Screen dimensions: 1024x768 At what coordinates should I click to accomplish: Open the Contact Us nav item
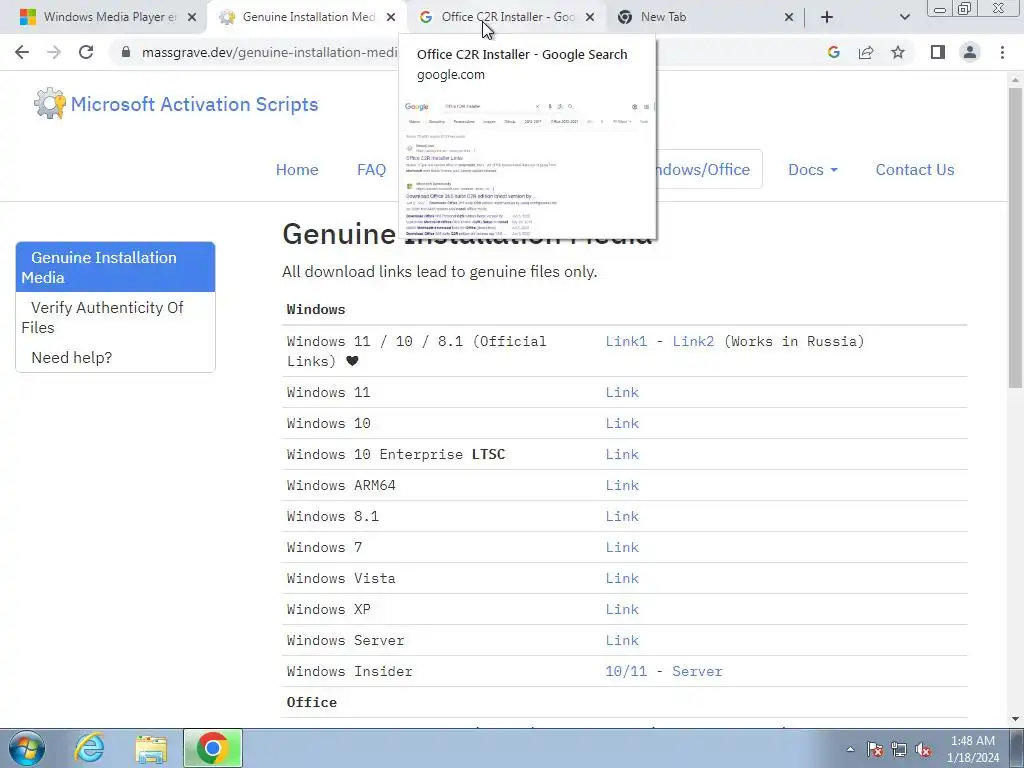[915, 170]
